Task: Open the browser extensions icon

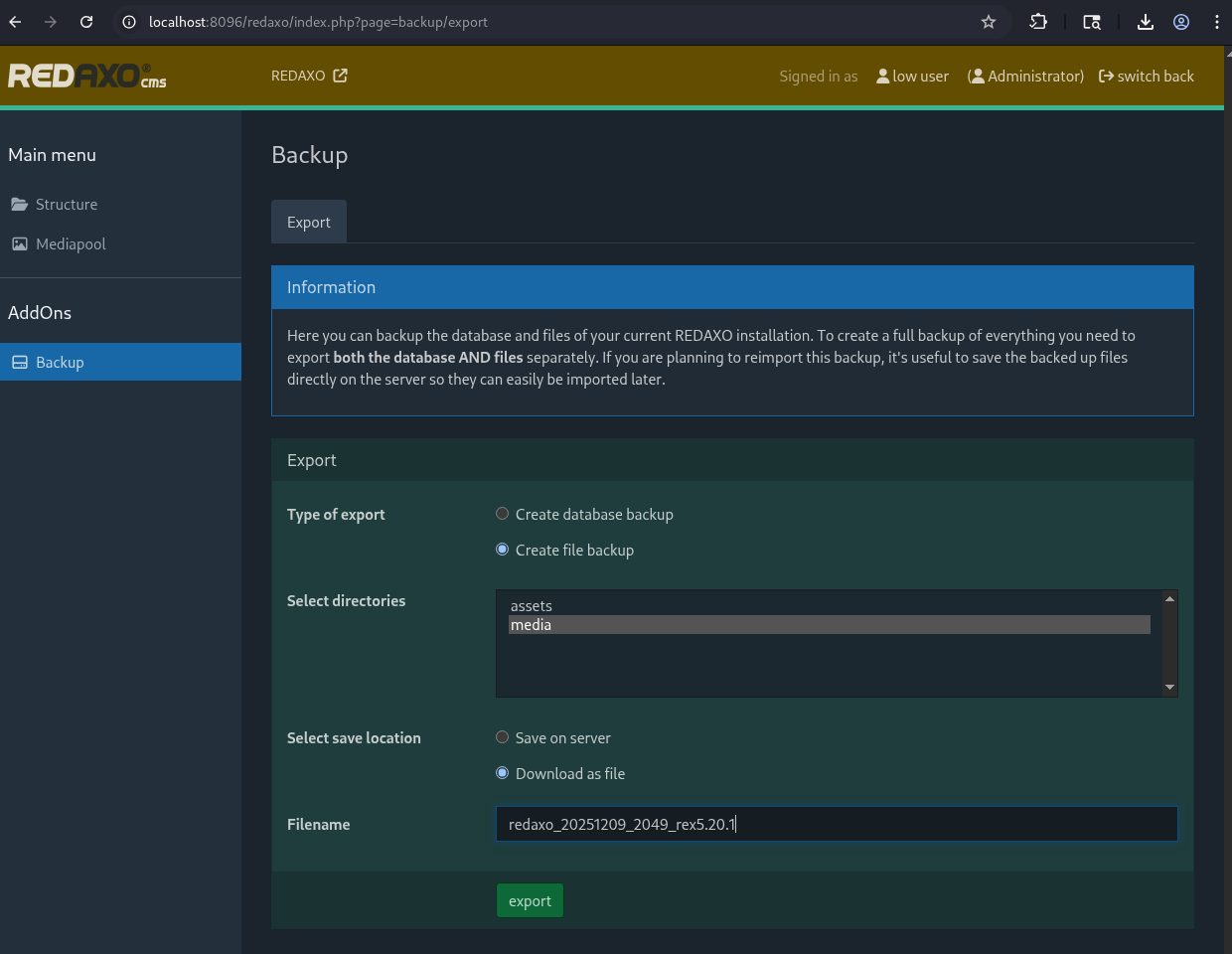Action: click(x=1038, y=22)
